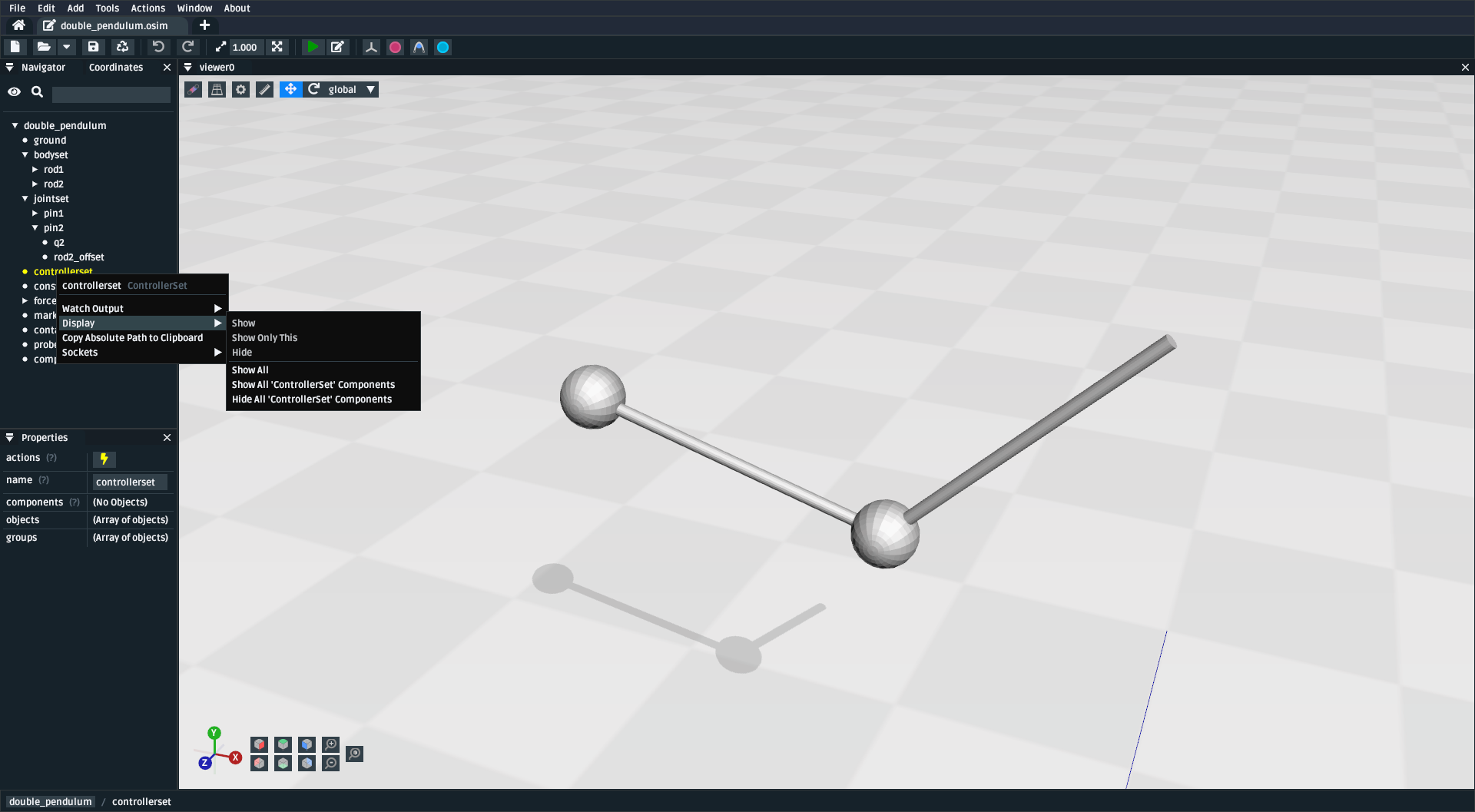Toggle the cyan contact geometry button
The width and height of the screenshot is (1475, 812).
click(x=443, y=48)
